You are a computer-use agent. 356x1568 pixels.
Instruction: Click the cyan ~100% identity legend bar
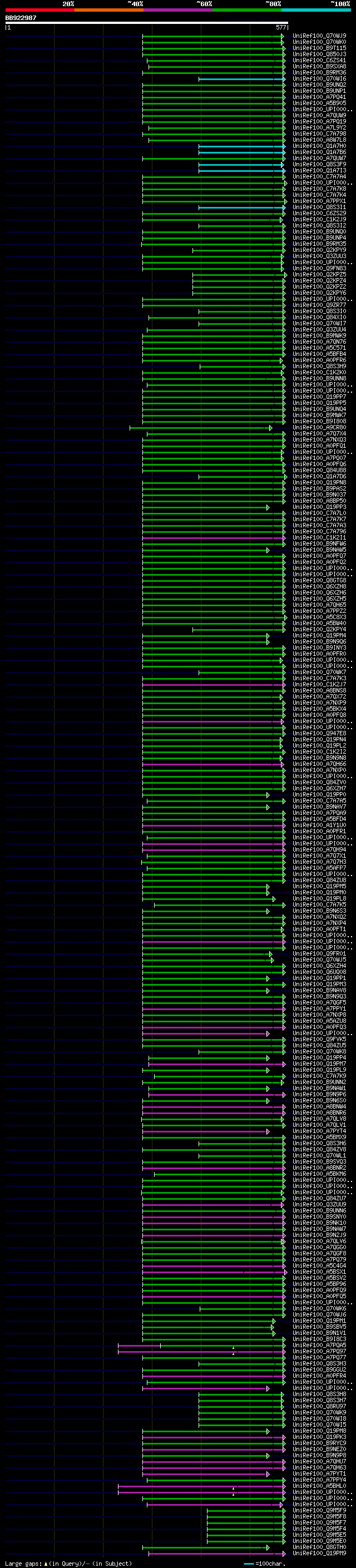(x=316, y=10)
